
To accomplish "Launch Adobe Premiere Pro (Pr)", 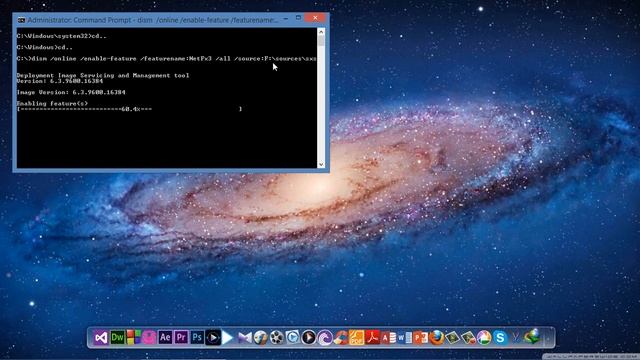I will tap(181, 338).
